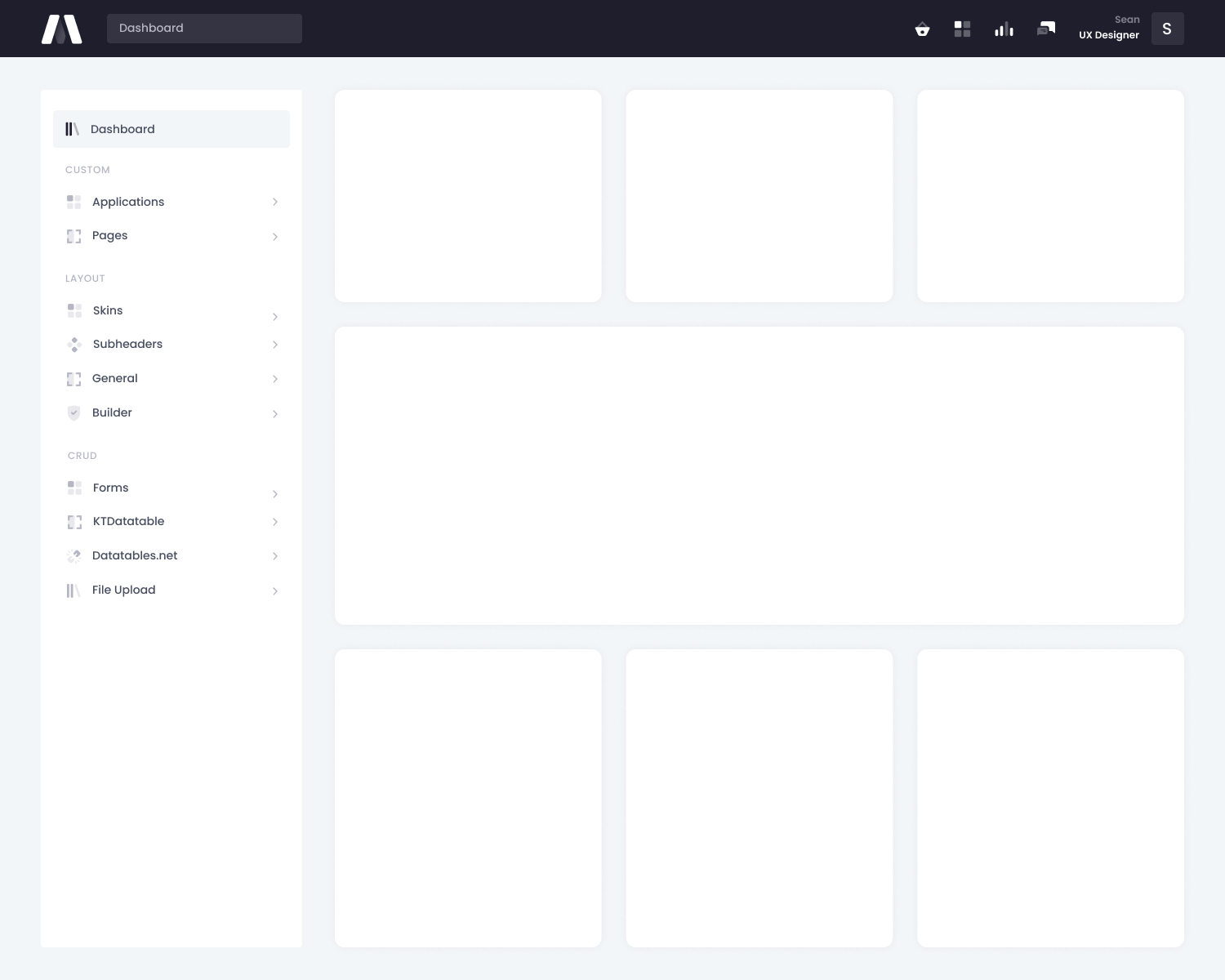Open the General menu item

pyautogui.click(x=115, y=379)
